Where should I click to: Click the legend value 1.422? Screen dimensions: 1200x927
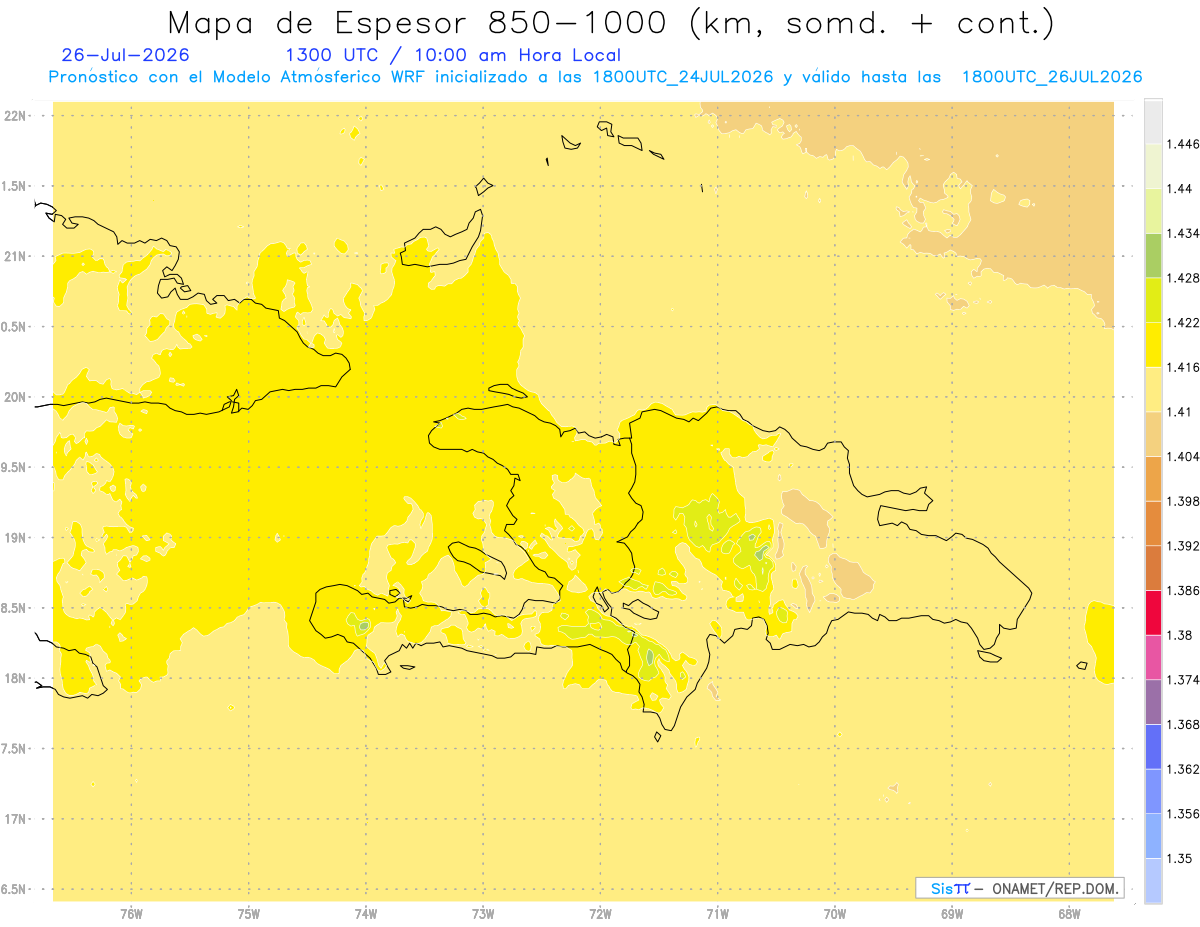(x=1183, y=323)
